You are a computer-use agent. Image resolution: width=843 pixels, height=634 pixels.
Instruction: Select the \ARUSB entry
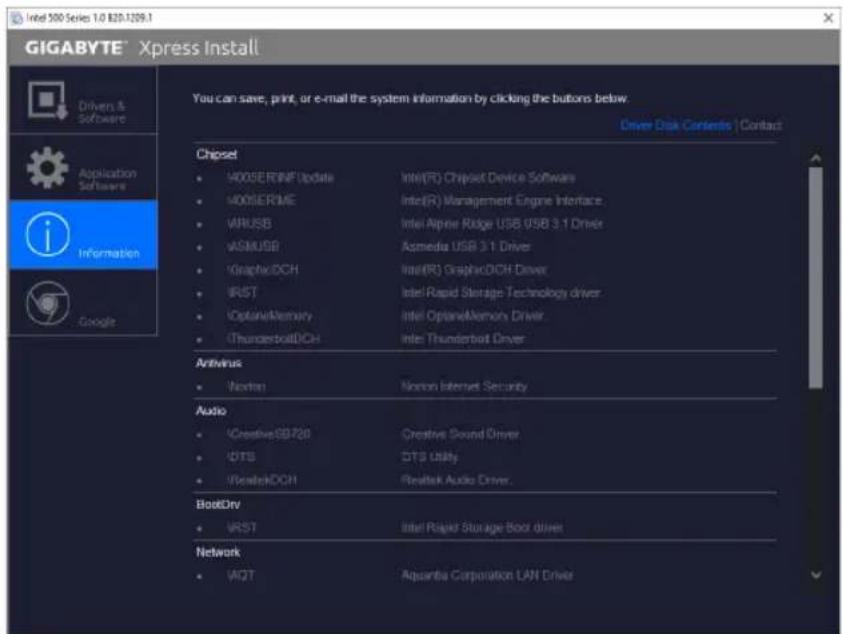pyautogui.click(x=249, y=224)
